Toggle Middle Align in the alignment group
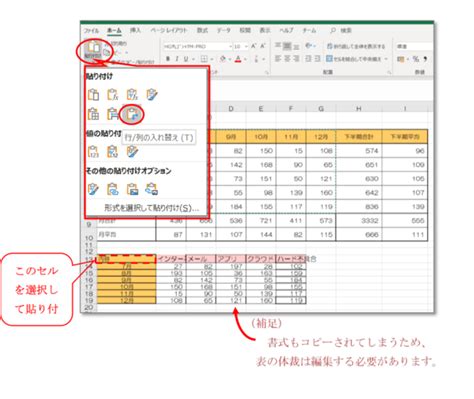Screen dimensions: 474x399 287,46
